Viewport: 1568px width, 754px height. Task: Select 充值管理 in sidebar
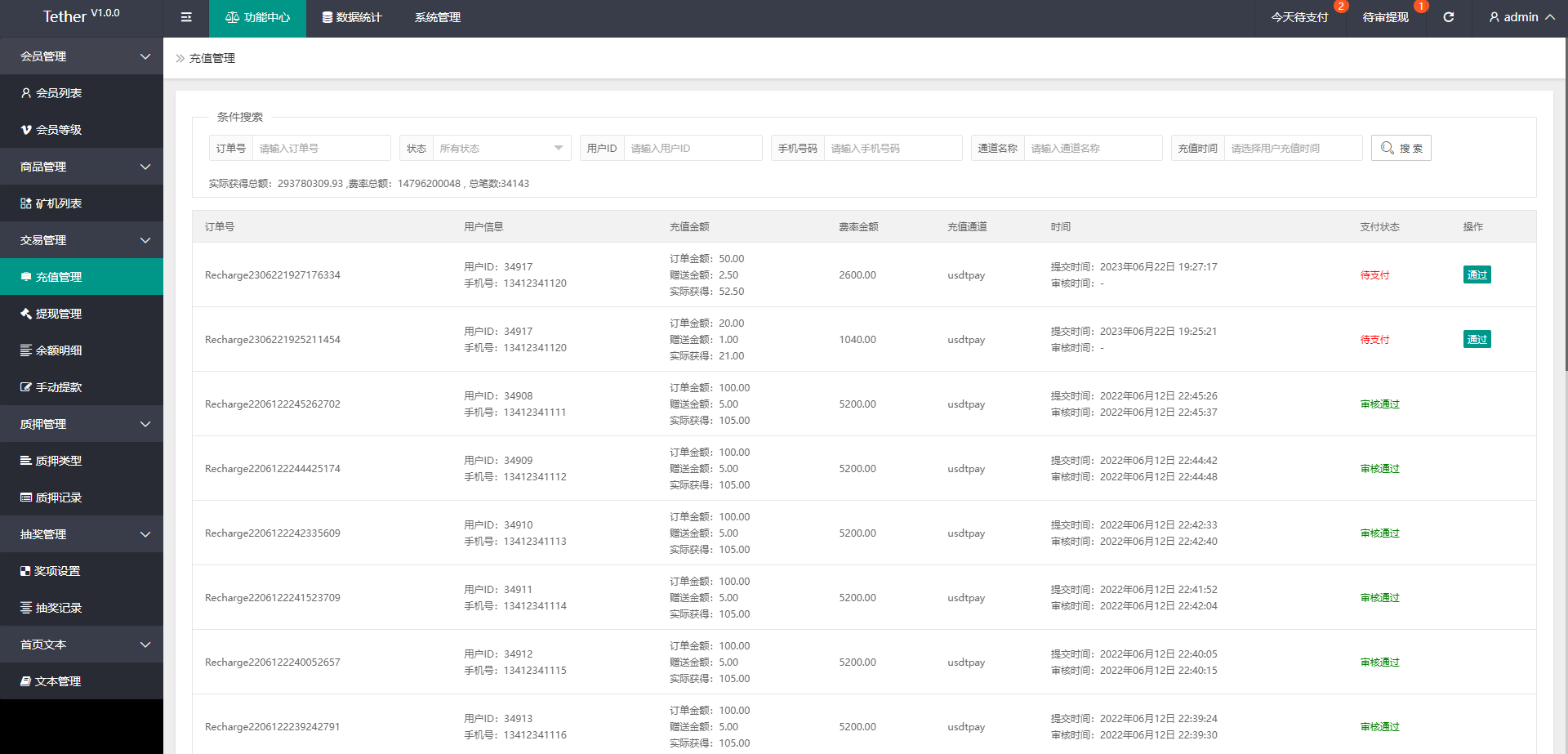(82, 277)
